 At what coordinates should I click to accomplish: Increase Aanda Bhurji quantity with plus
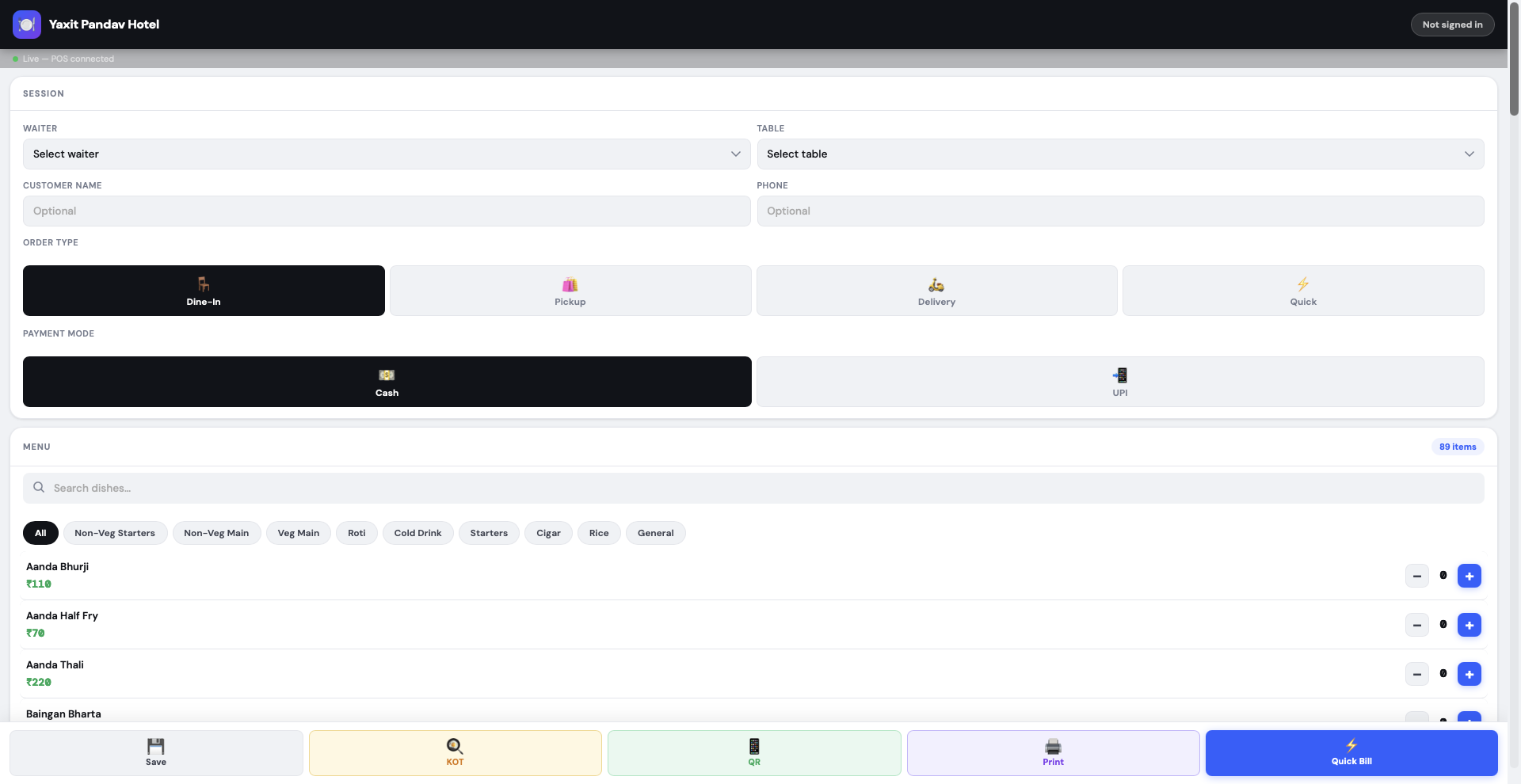1469,576
